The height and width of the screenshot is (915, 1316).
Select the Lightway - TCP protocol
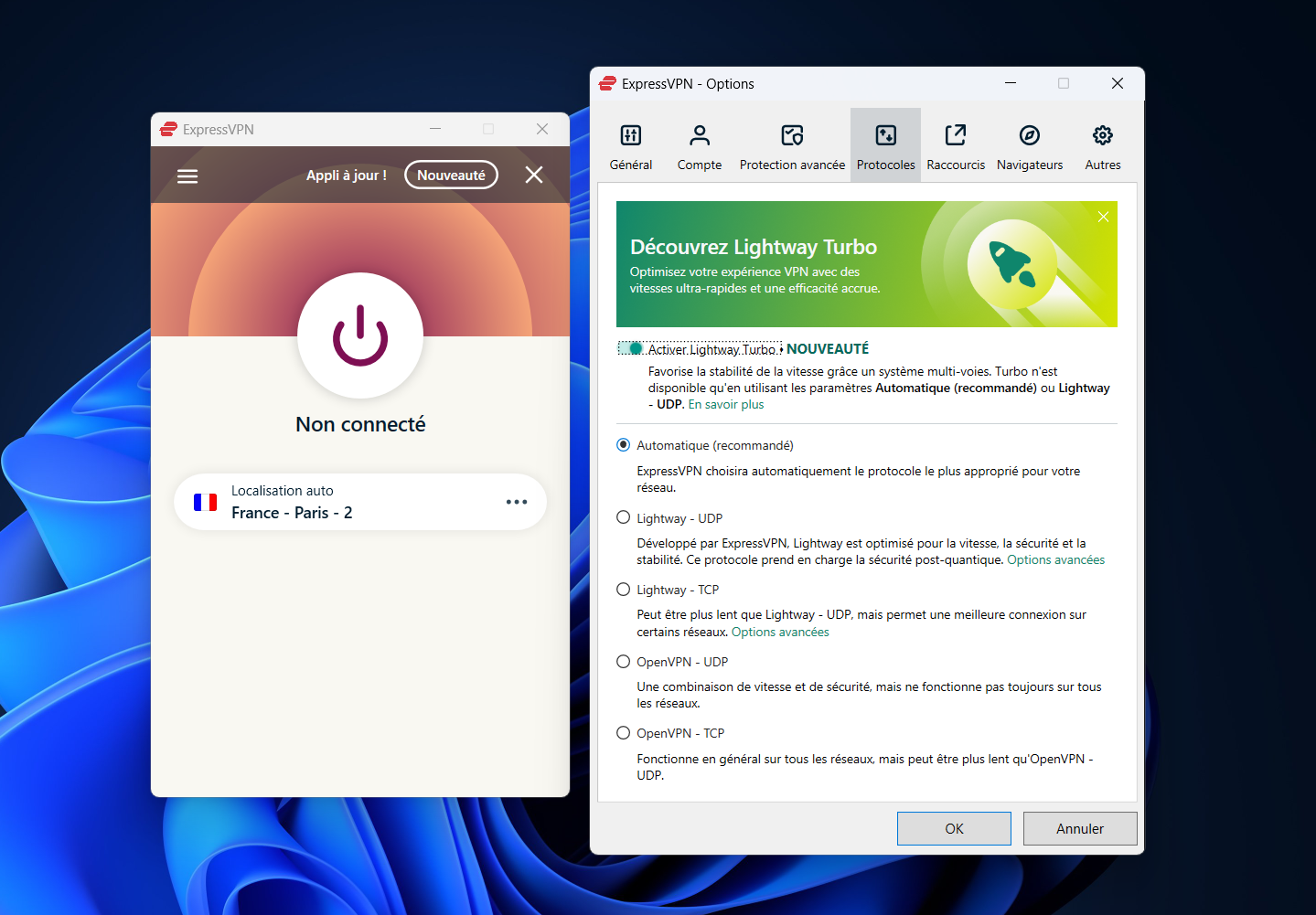tap(623, 590)
